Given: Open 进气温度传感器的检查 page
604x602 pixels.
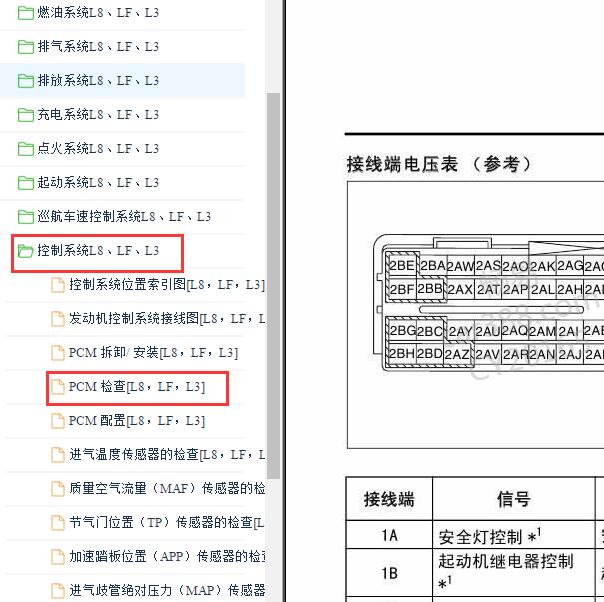Looking at the screenshot, I should point(167,455).
